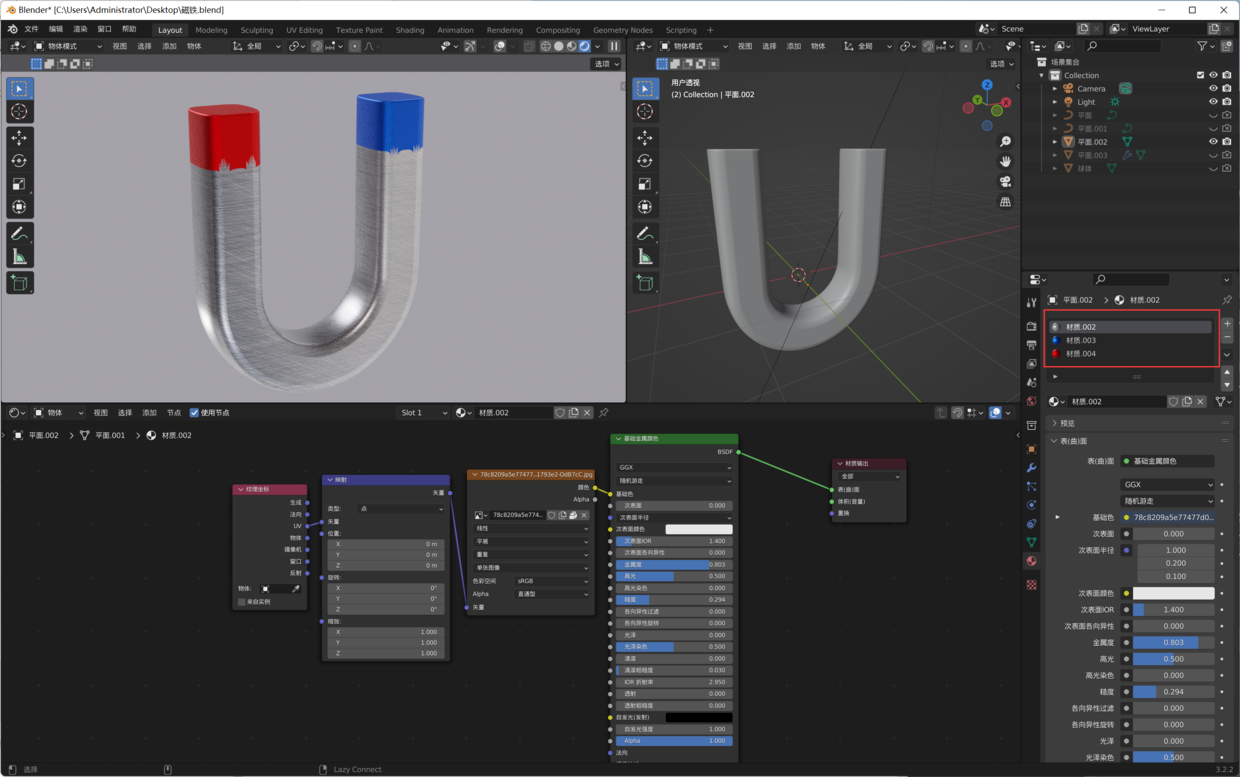Open the Render properties tab
Viewport: 1240px width, 777px height.
(1031, 326)
